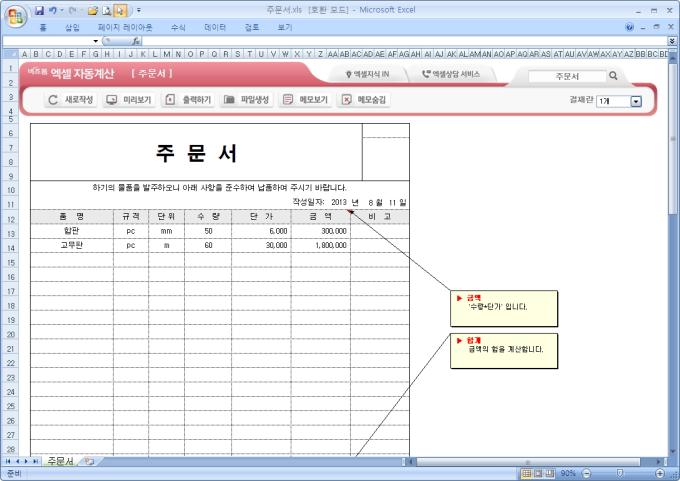Go to previous sheet navigation arrow

click(17, 461)
